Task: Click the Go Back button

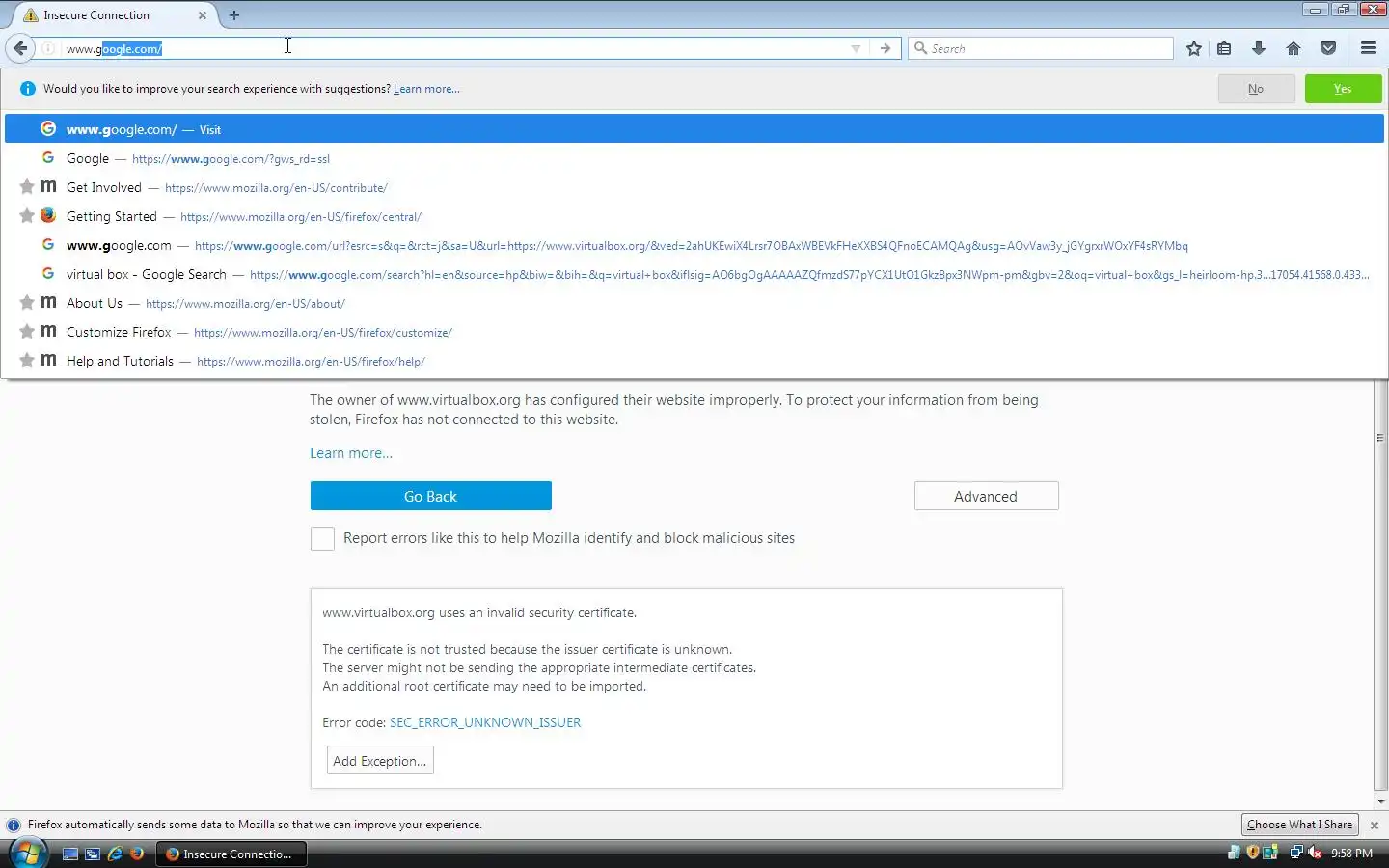Action: point(431,496)
